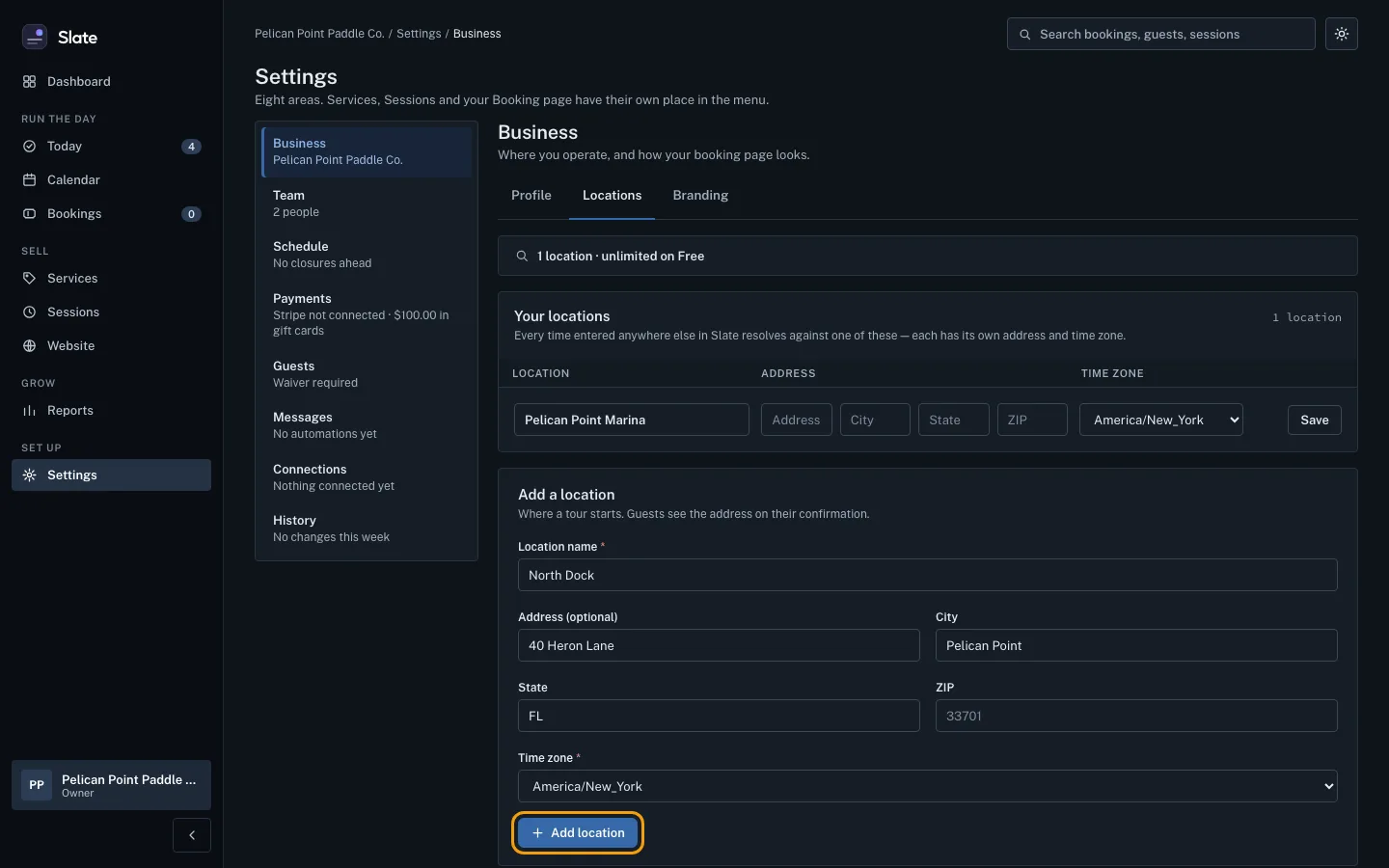Viewport: 1389px width, 868px height.
Task: Open Sessions in the sidebar
Action: pos(111,312)
